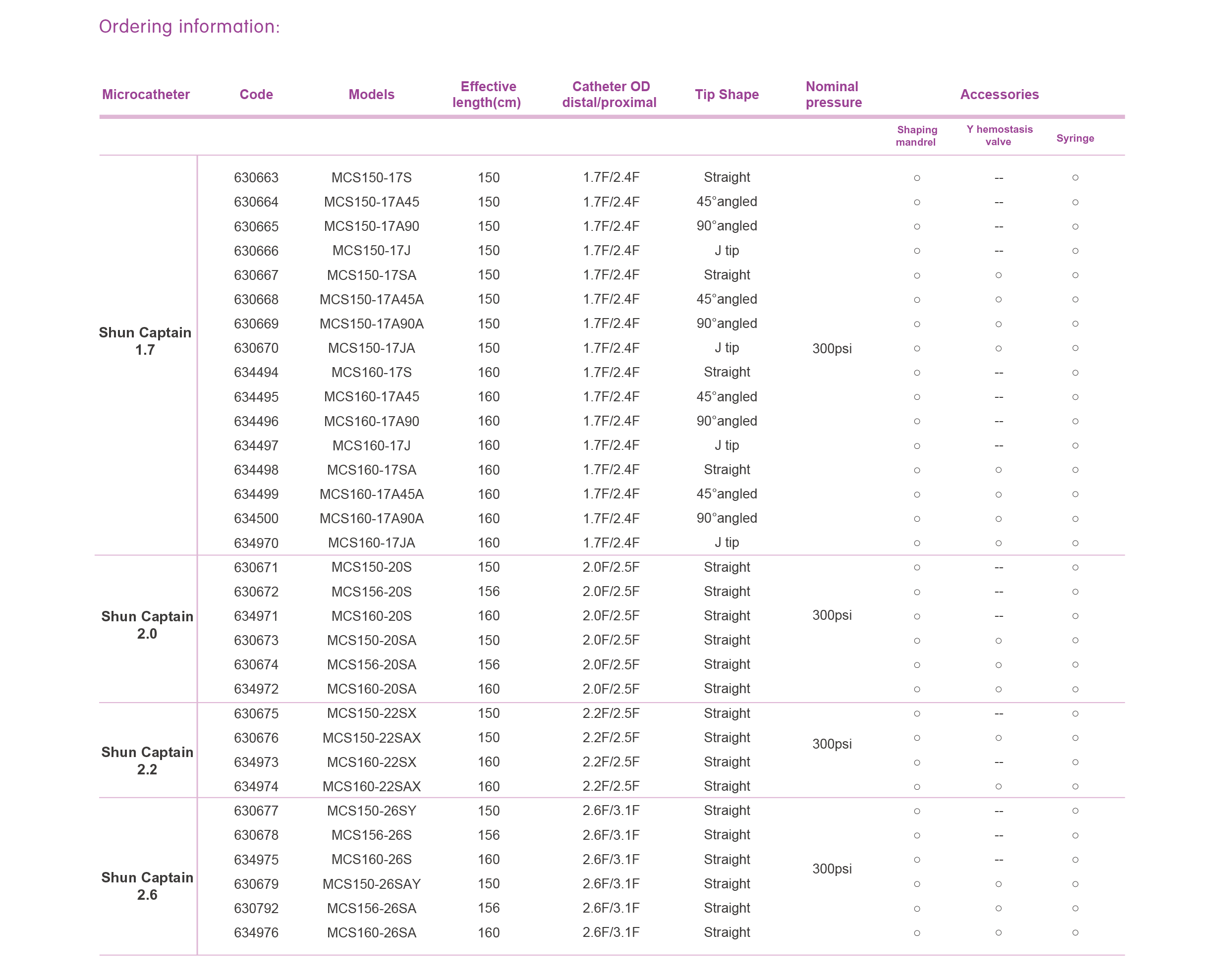Viewport: 1229px width, 980px height.
Task: Click the Code column header
Action: point(256,95)
